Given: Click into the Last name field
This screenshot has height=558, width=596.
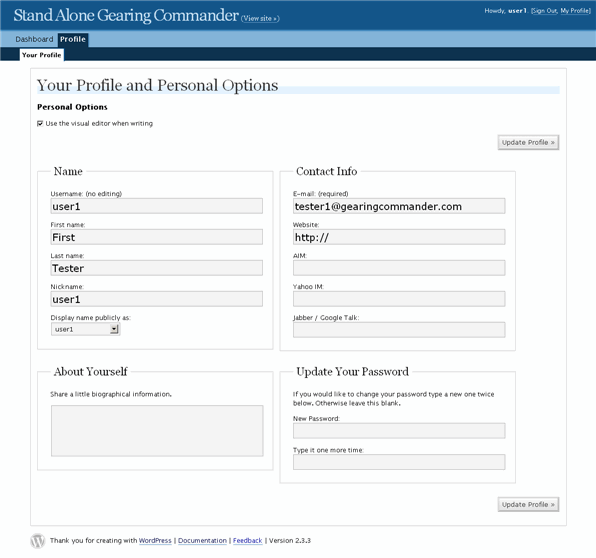Looking at the screenshot, I should [157, 268].
